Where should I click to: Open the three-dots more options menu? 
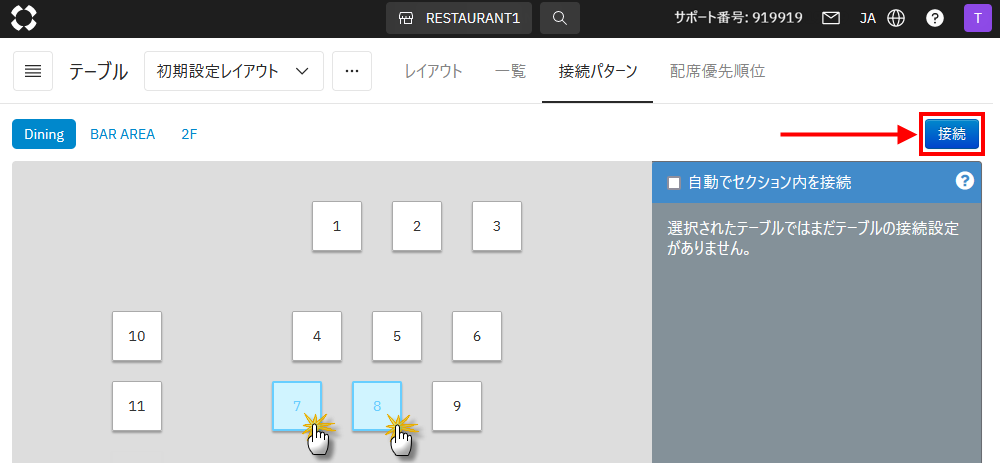351,71
